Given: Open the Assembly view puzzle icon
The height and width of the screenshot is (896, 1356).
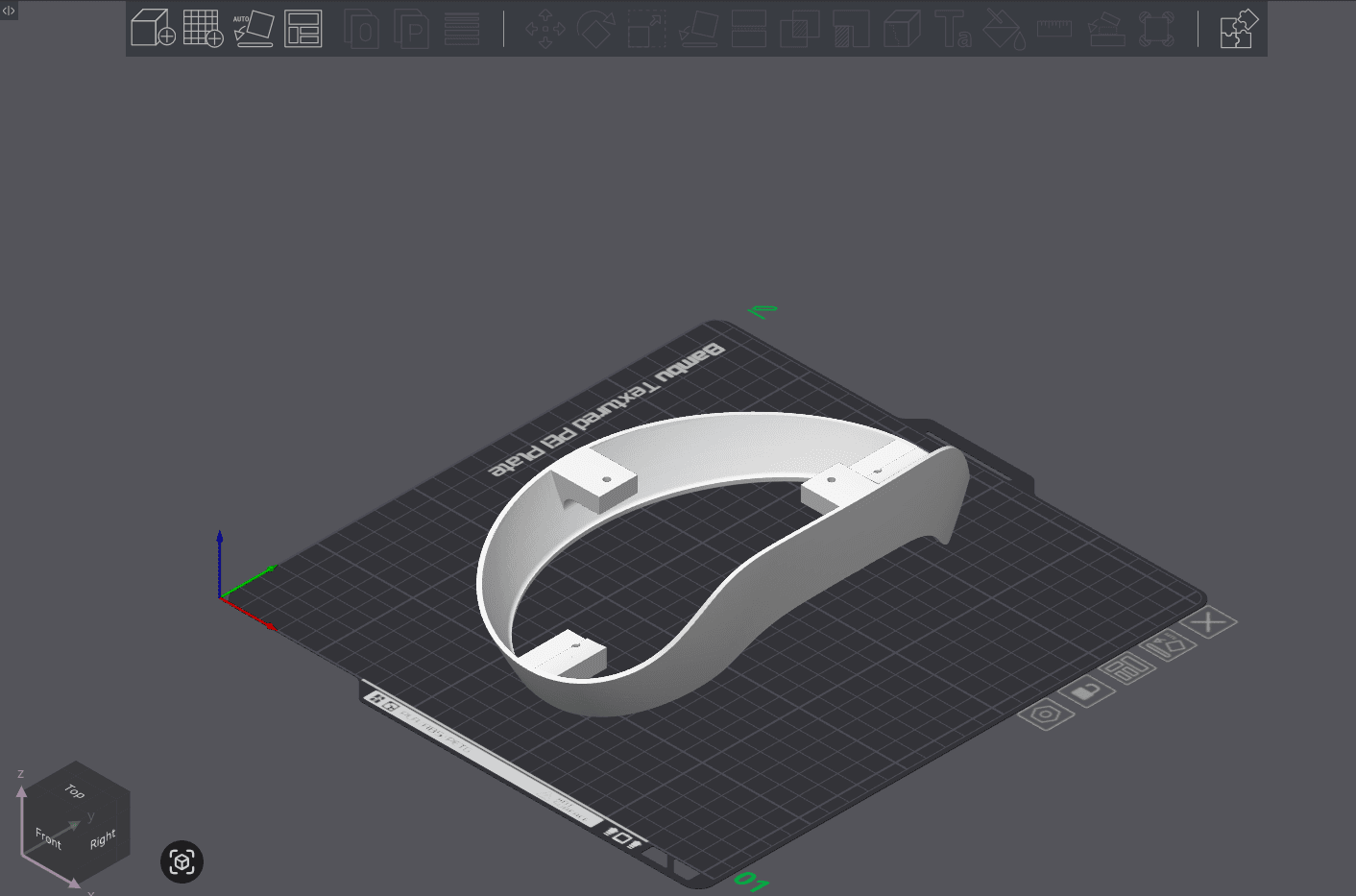Looking at the screenshot, I should coord(1238,29).
